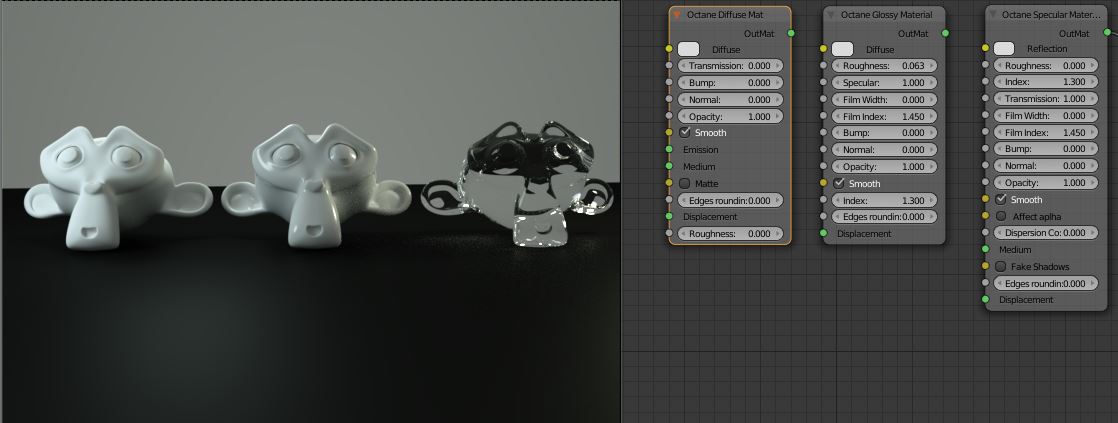Click the Diffuse Mat OutMat output socket
The height and width of the screenshot is (423, 1118).
[792, 33]
